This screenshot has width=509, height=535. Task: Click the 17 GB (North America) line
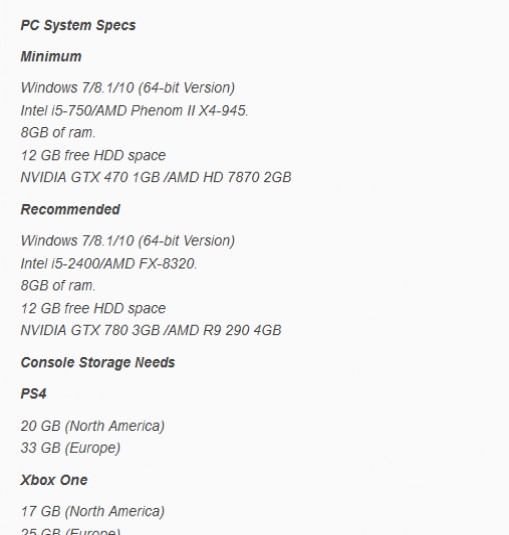tap(92, 511)
